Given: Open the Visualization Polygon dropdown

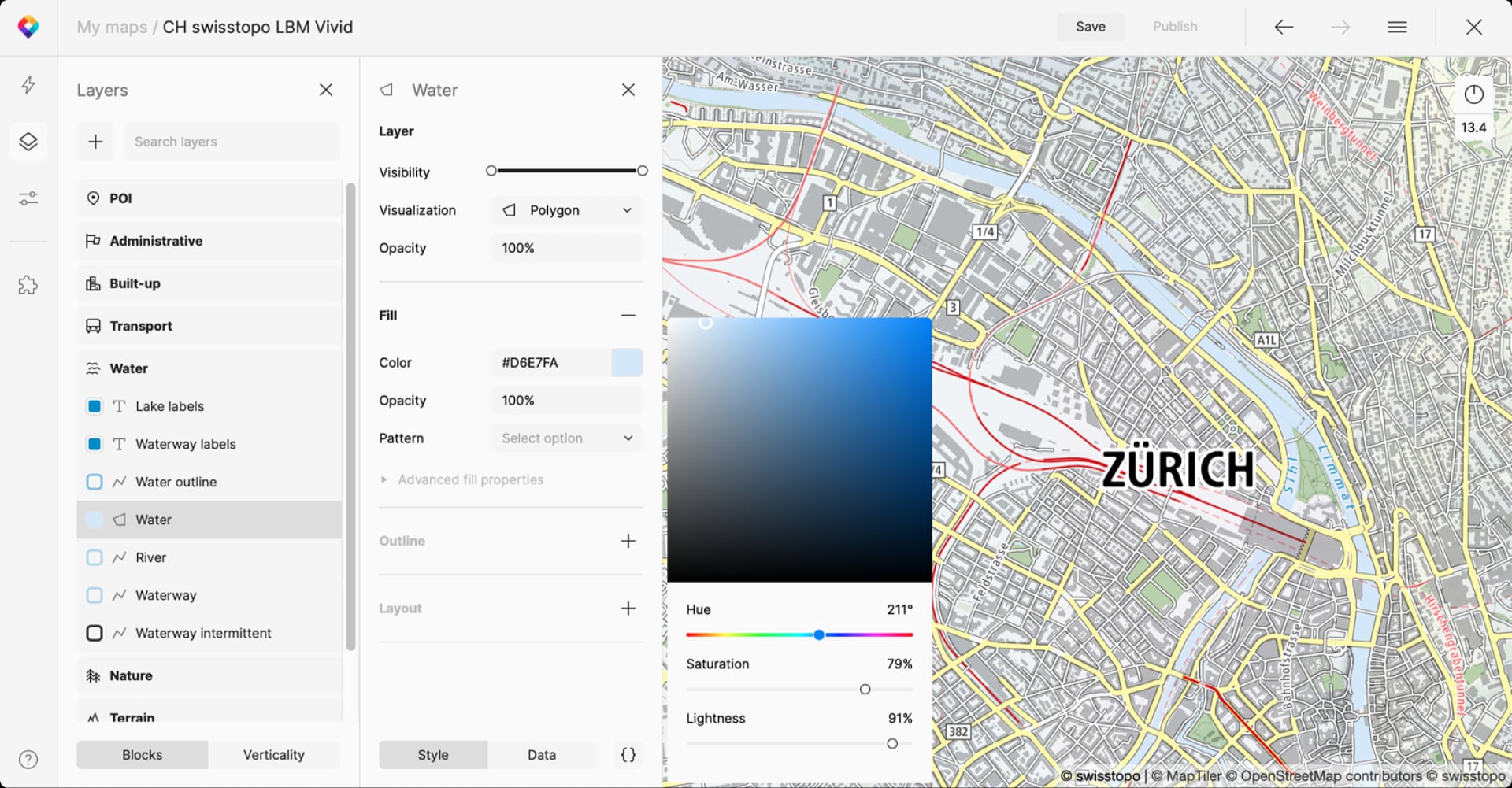Looking at the screenshot, I should click(x=567, y=210).
